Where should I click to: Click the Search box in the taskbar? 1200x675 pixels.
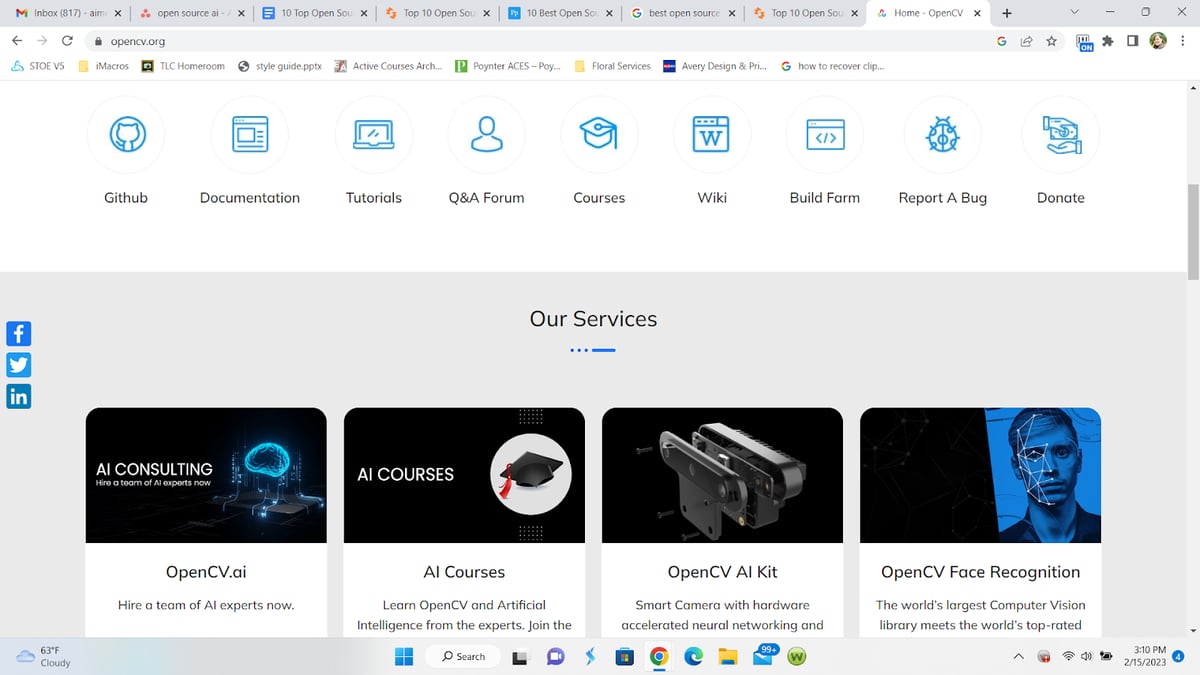[x=462, y=656]
